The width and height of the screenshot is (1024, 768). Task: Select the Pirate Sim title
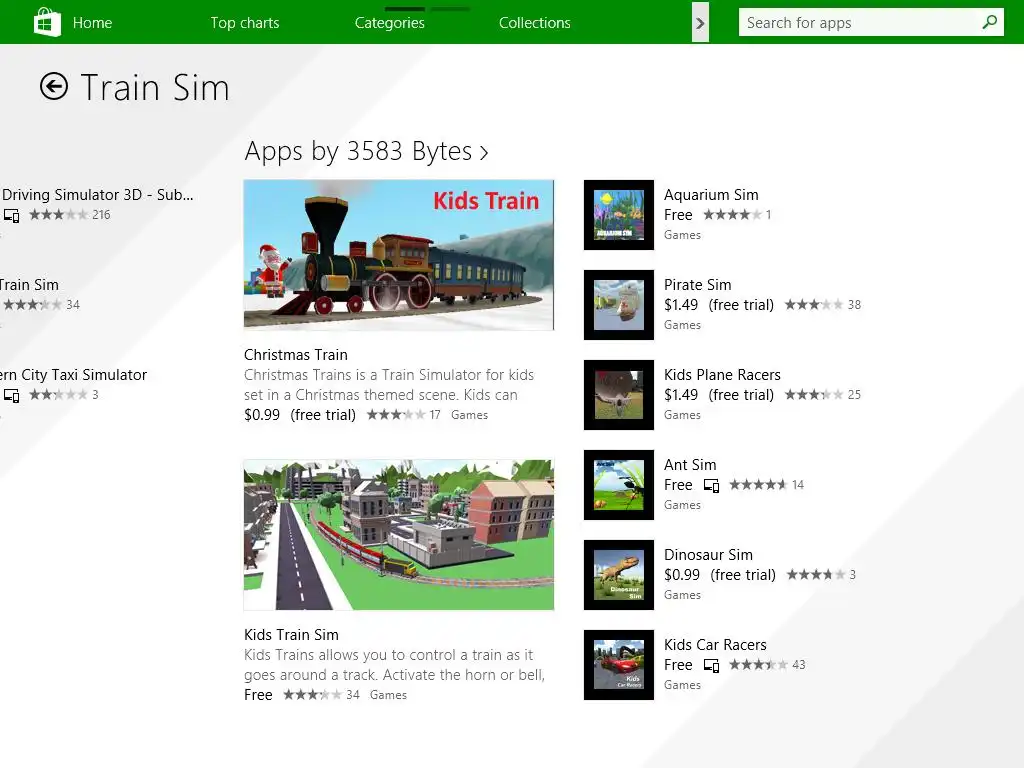click(x=697, y=285)
